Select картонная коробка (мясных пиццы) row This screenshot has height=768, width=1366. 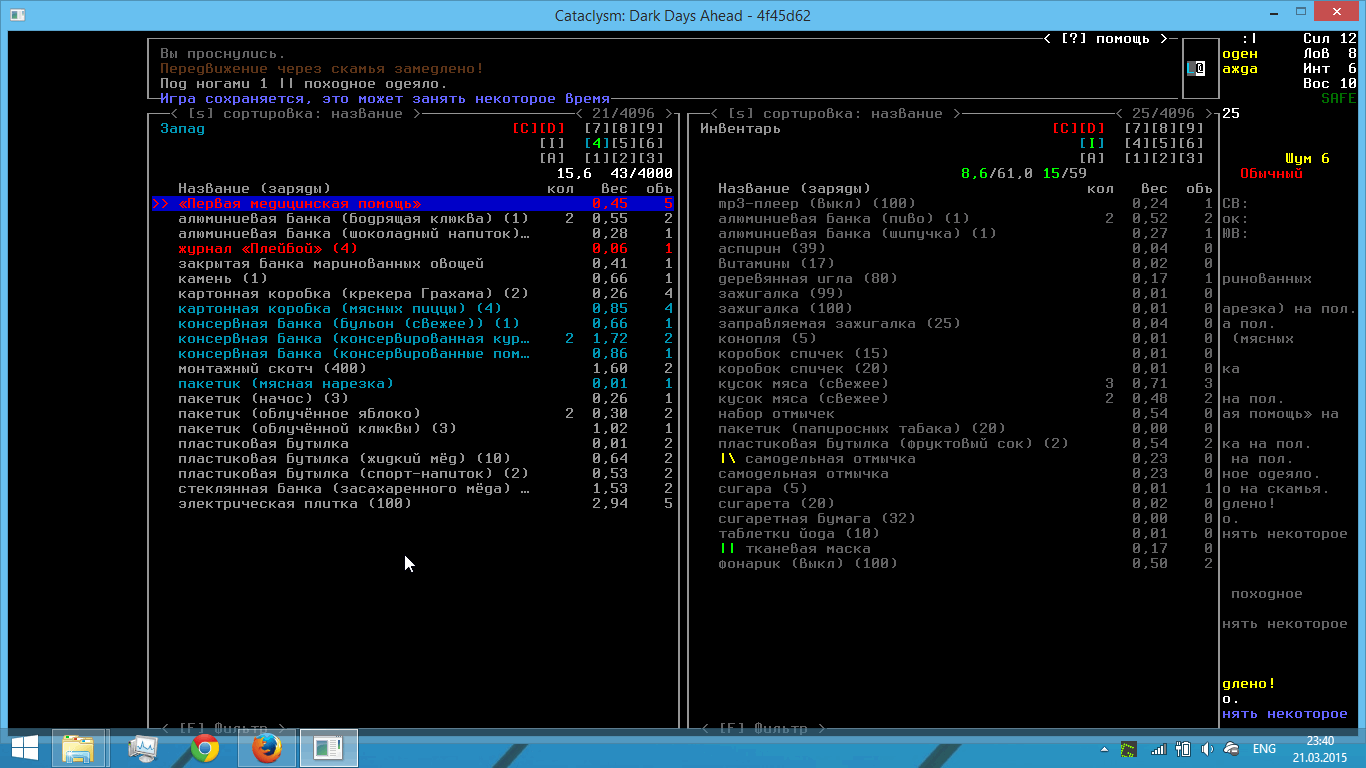pyautogui.click(x=413, y=309)
